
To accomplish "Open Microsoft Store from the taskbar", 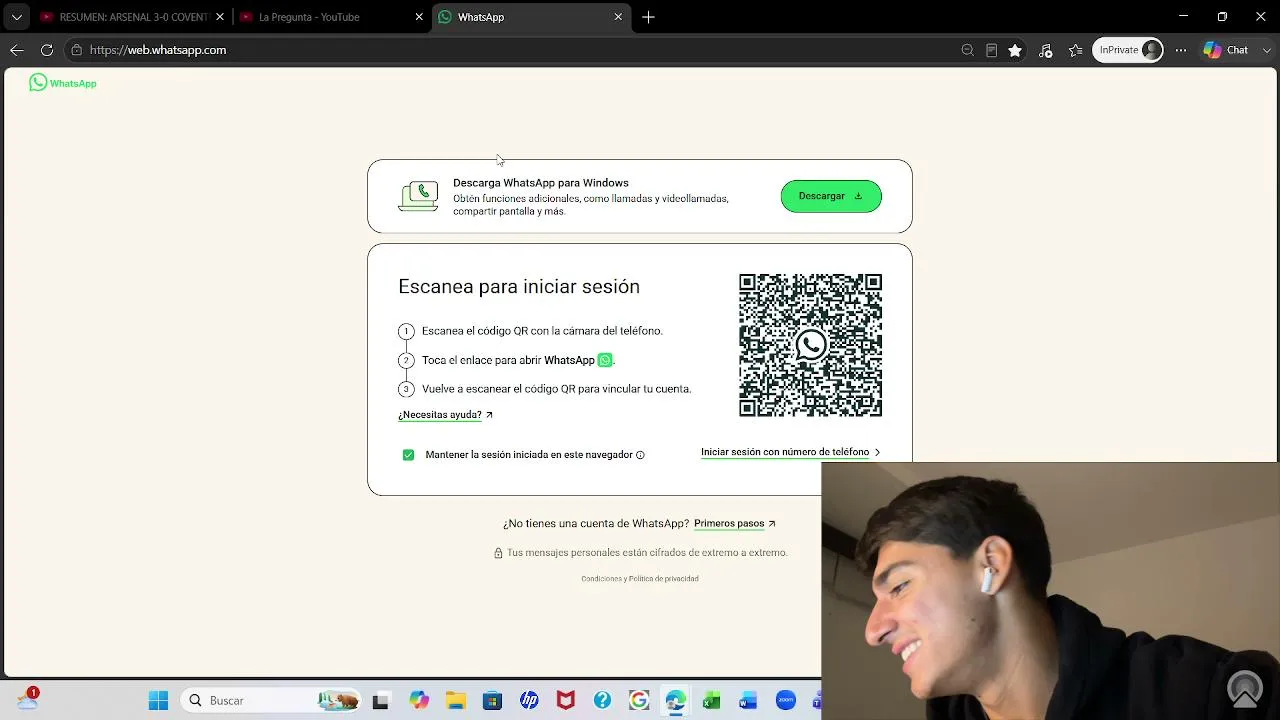I will tap(492, 701).
